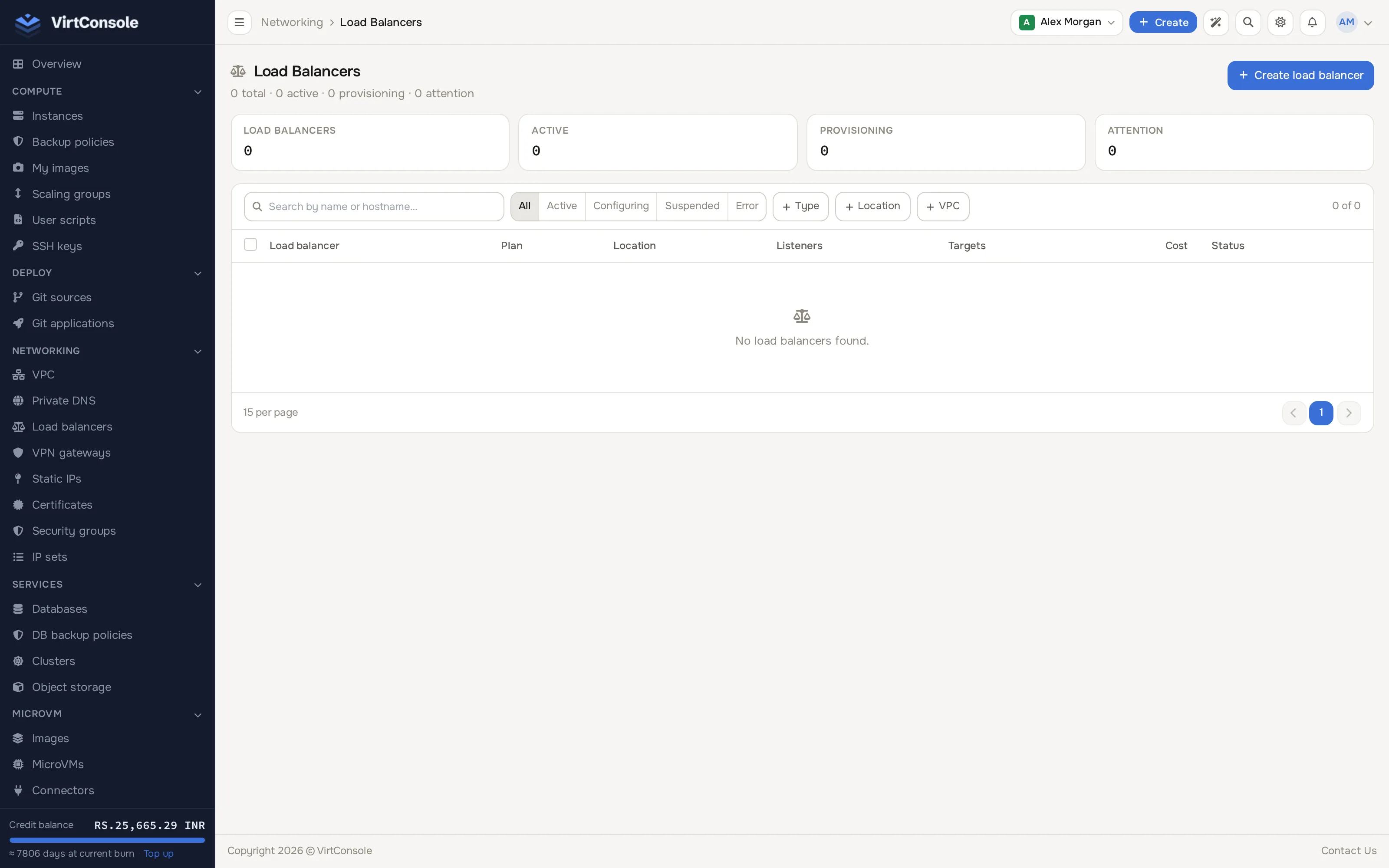Click the page 1 pagination button
The image size is (1389, 868).
(1321, 413)
